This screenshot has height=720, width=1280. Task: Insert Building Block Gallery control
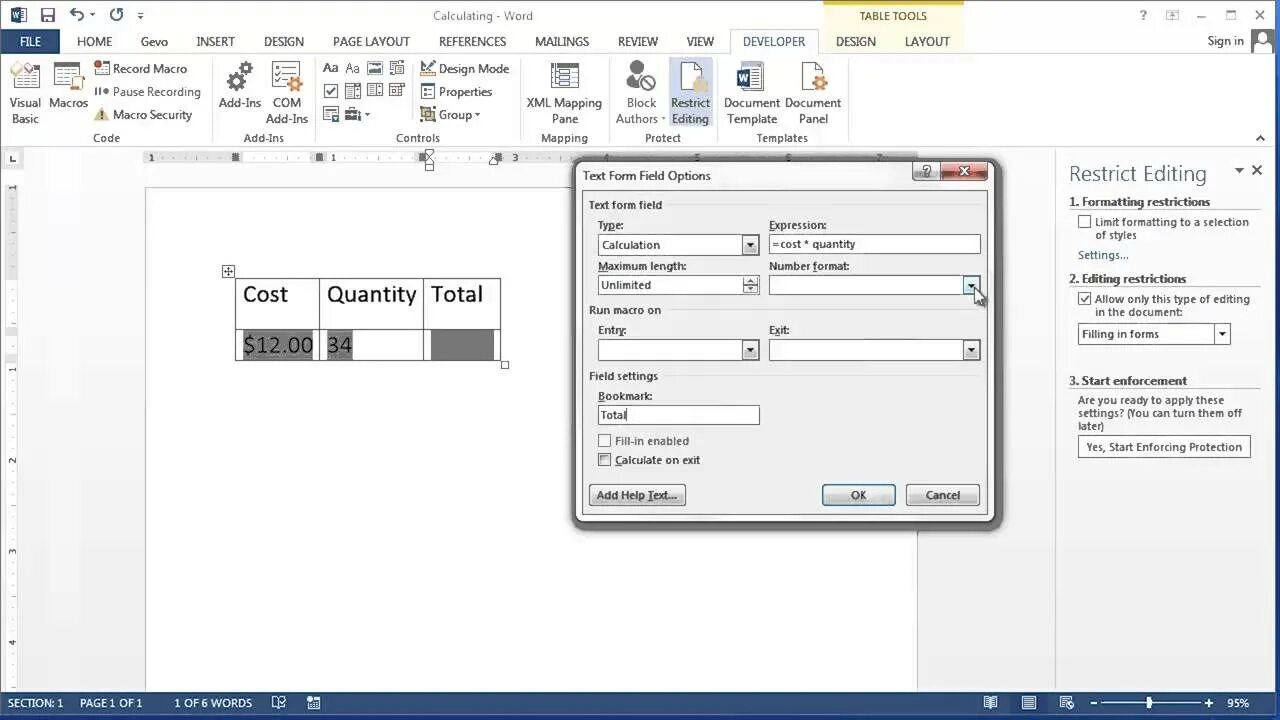(x=397, y=68)
